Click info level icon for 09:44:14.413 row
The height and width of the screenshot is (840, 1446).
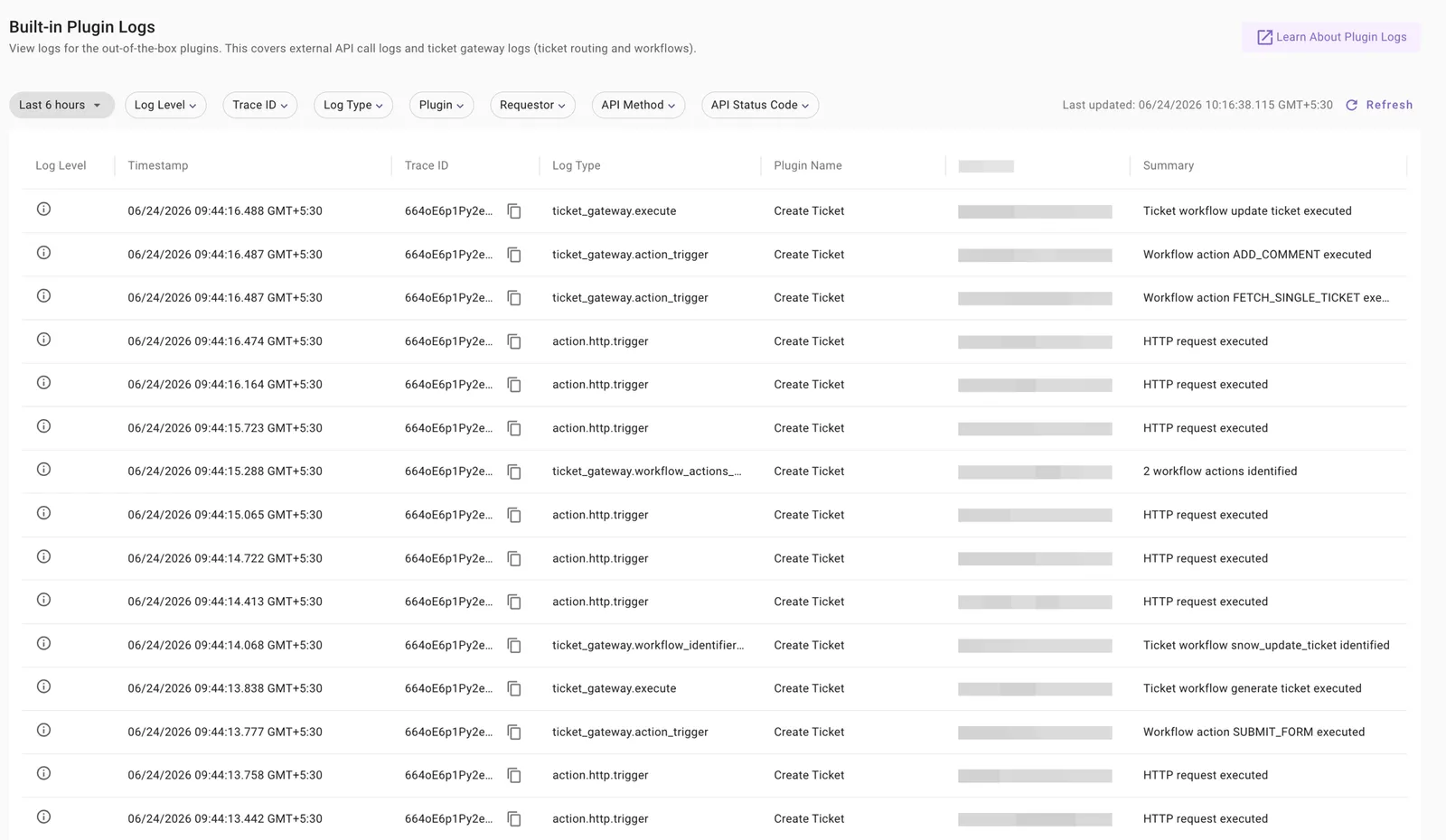tap(43, 600)
